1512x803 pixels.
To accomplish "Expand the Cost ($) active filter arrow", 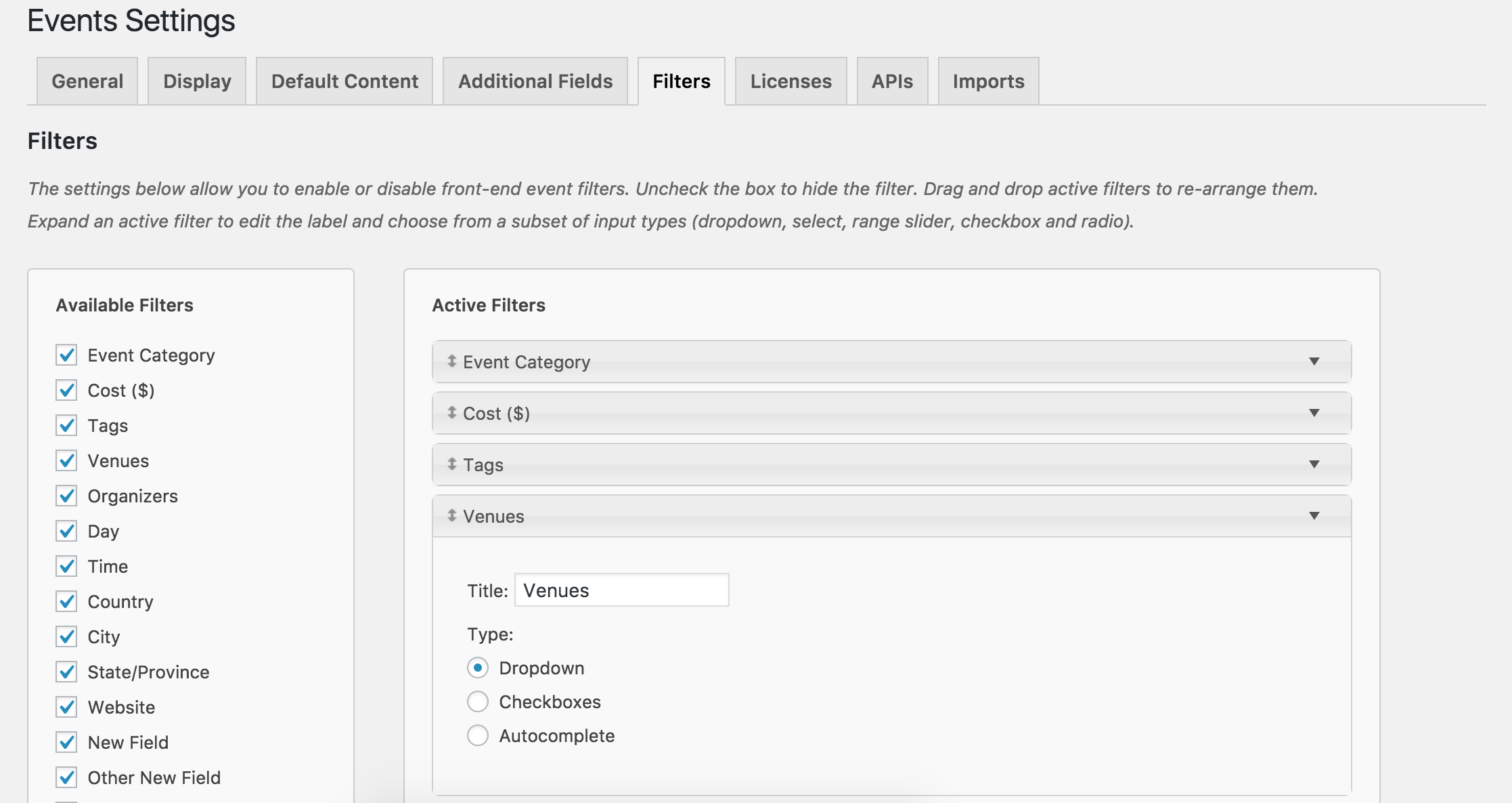I will [1314, 413].
